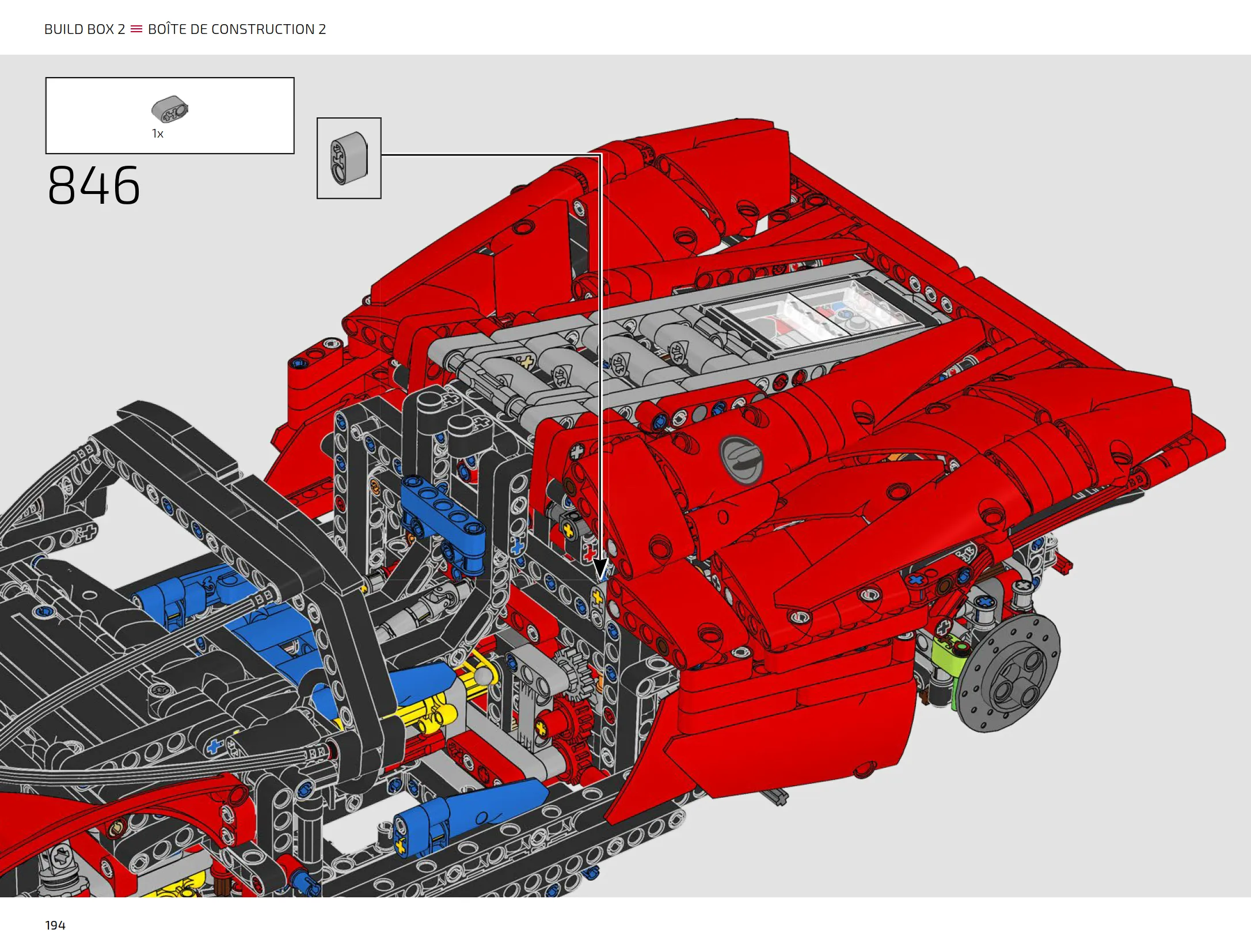1251x952 pixels.
Task: Click the step number "846"
Action: [94, 185]
